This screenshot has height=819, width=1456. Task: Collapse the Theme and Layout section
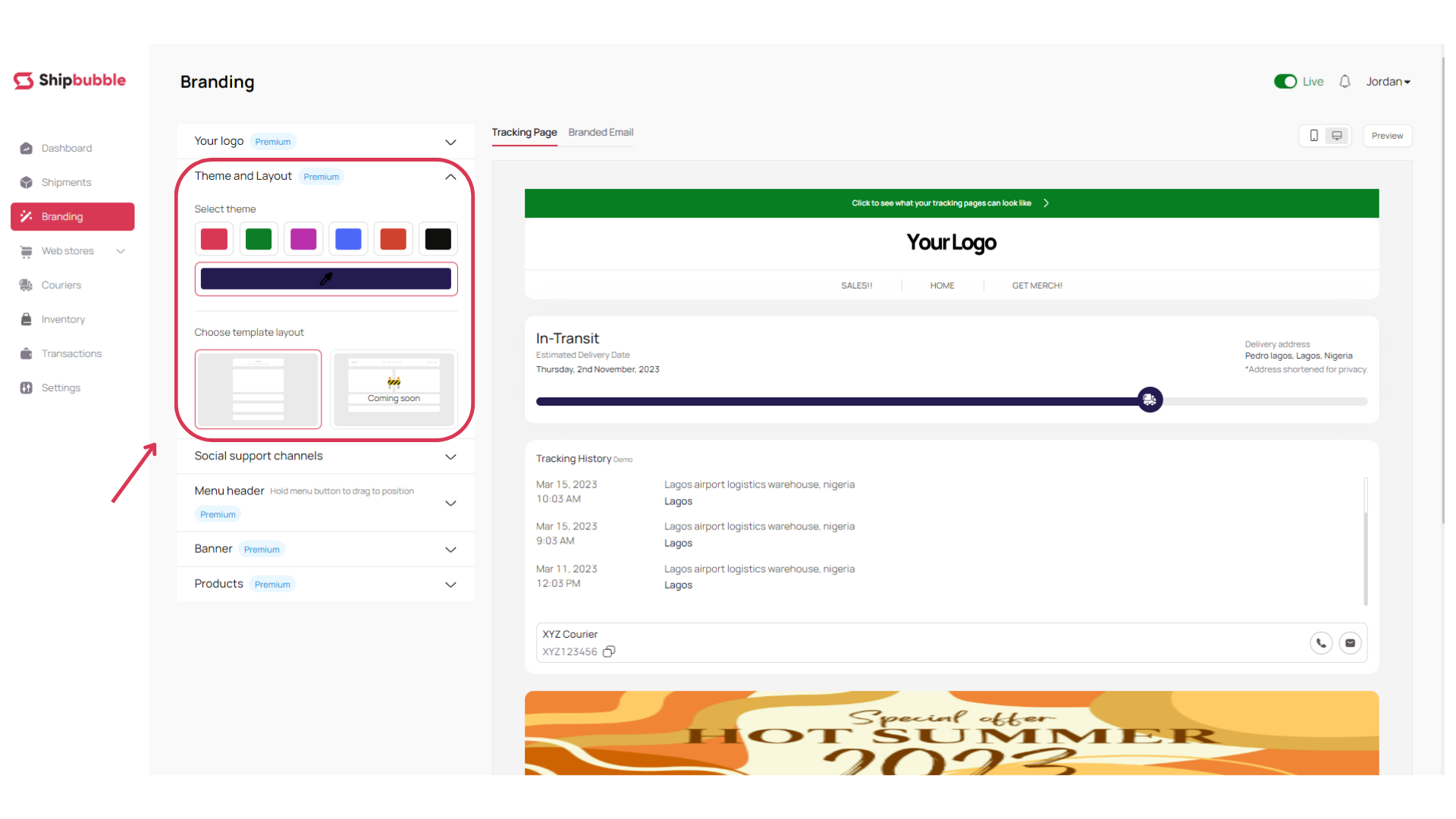[x=450, y=177]
